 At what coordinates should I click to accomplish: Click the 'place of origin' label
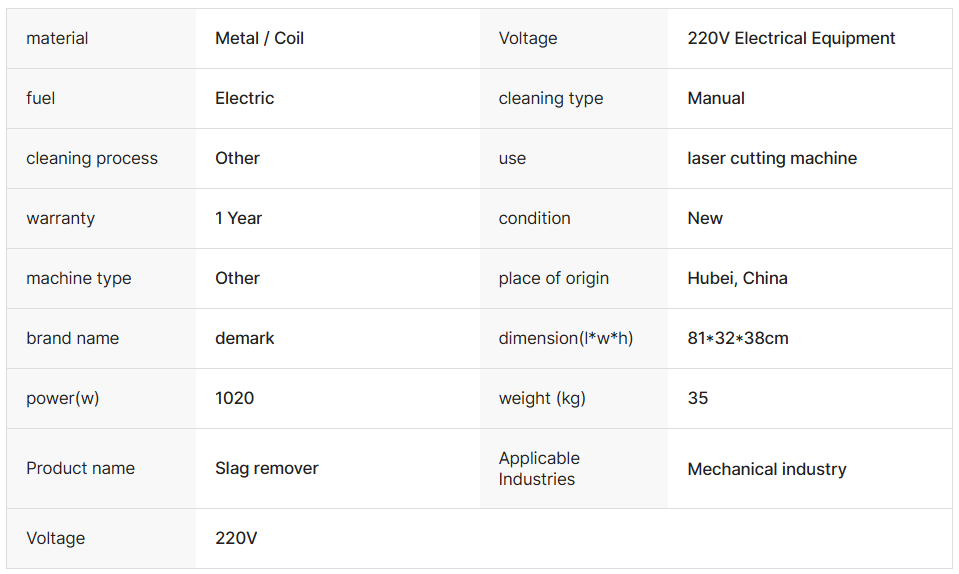tap(553, 279)
